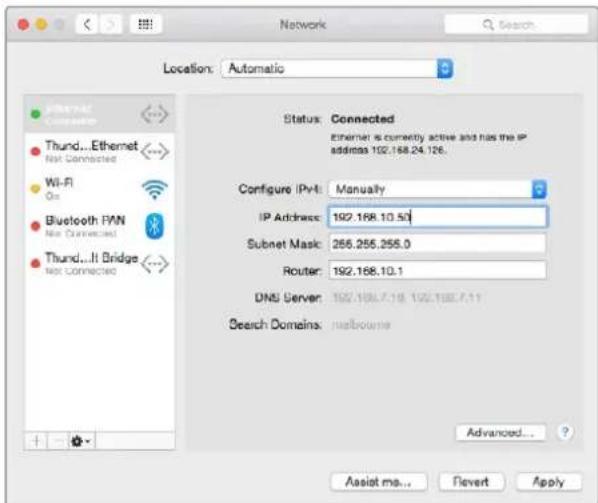Click the green Ethernet status dot
This screenshot has width=598, height=503.
(x=35, y=114)
